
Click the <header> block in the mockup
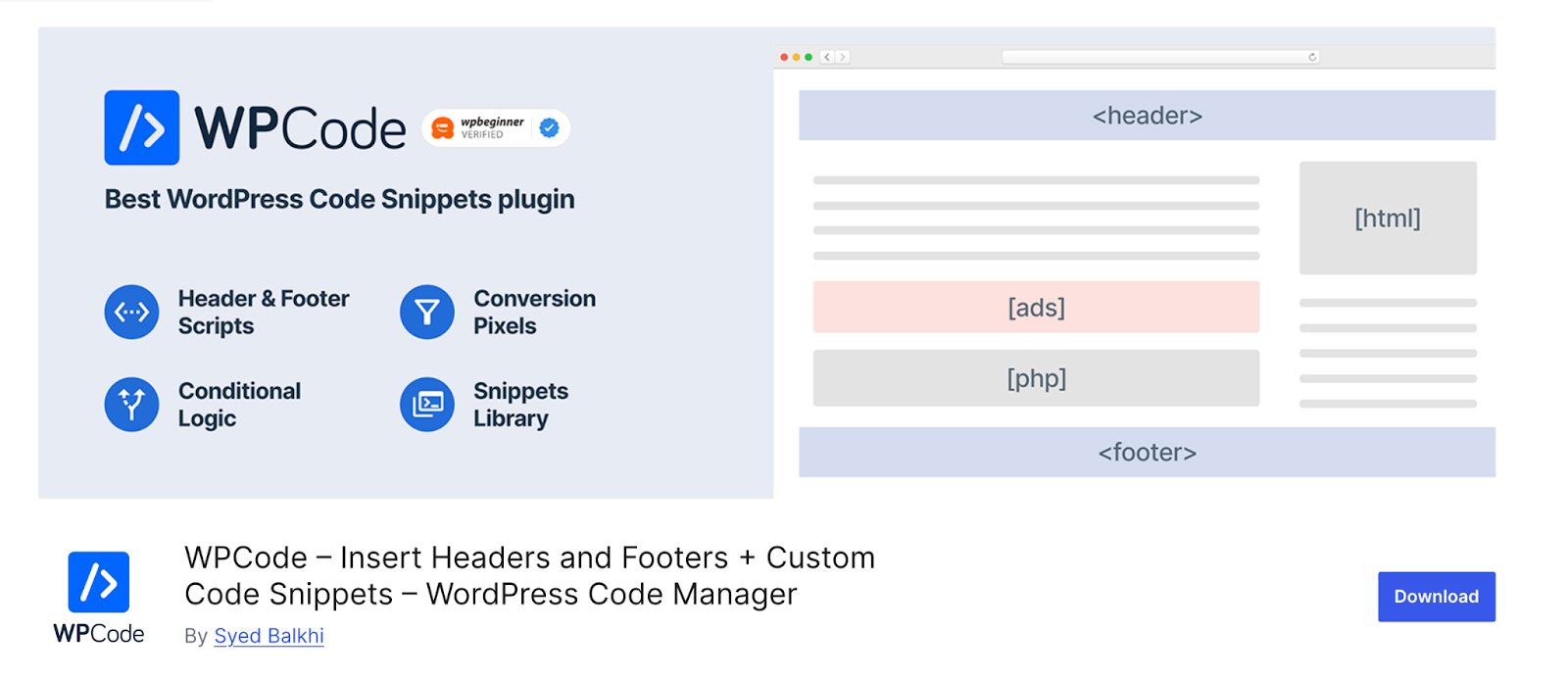(1147, 116)
